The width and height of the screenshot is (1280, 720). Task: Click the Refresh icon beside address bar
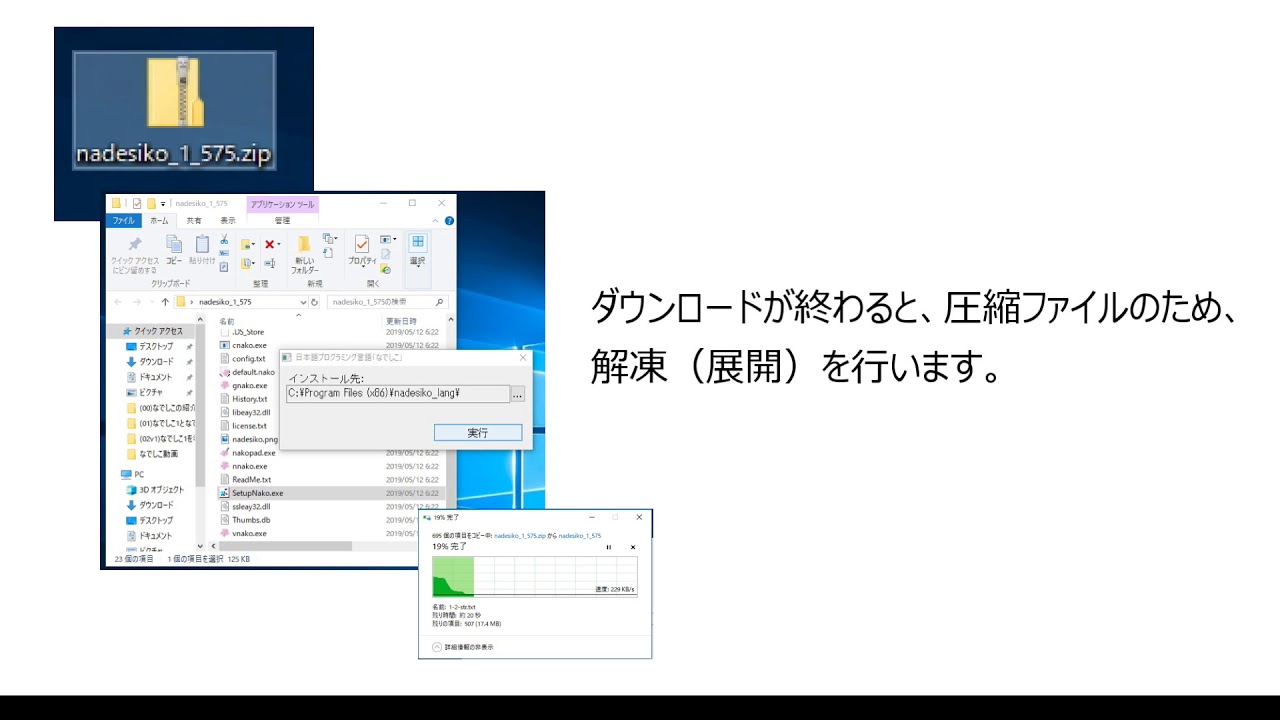[314, 301]
